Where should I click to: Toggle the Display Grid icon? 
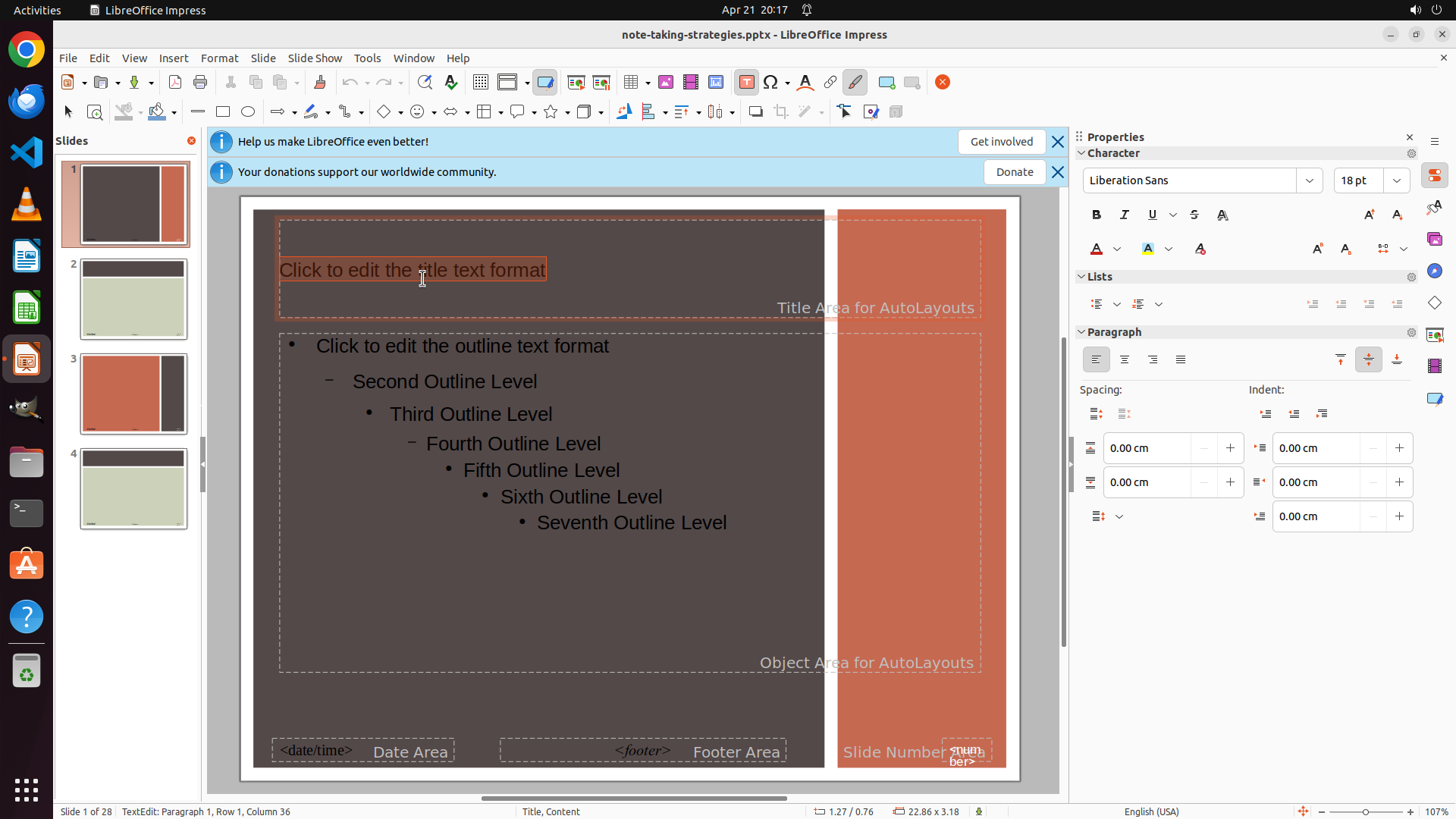pyautogui.click(x=481, y=83)
